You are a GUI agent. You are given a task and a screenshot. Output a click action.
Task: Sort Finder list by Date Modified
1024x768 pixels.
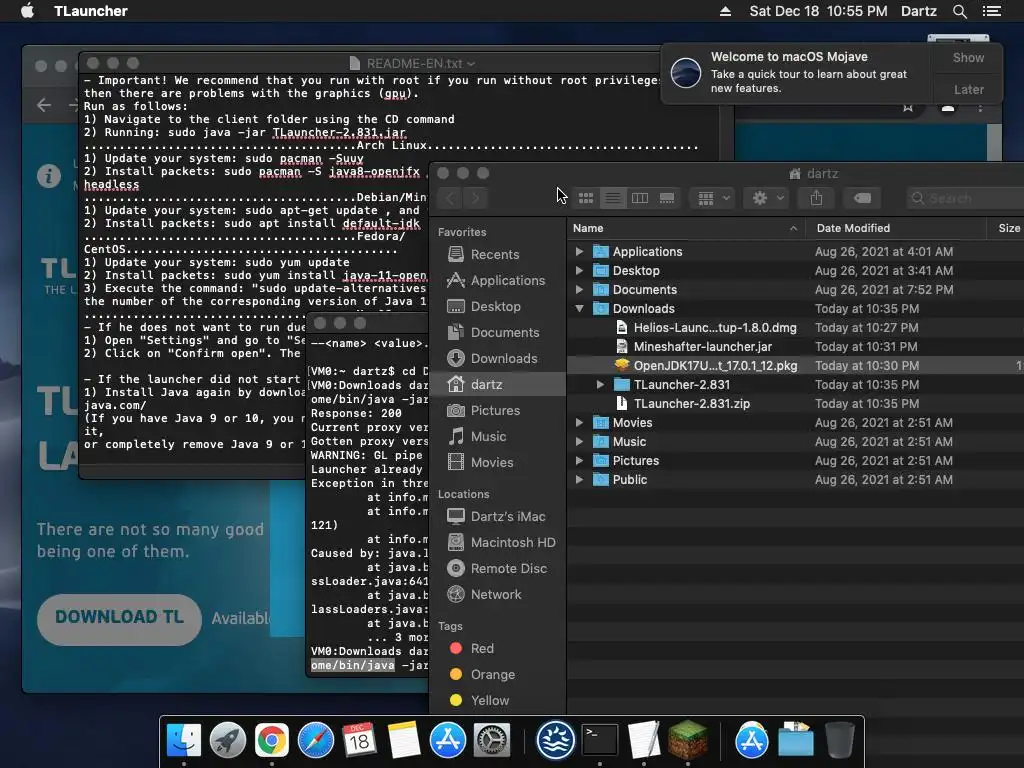tap(895, 228)
